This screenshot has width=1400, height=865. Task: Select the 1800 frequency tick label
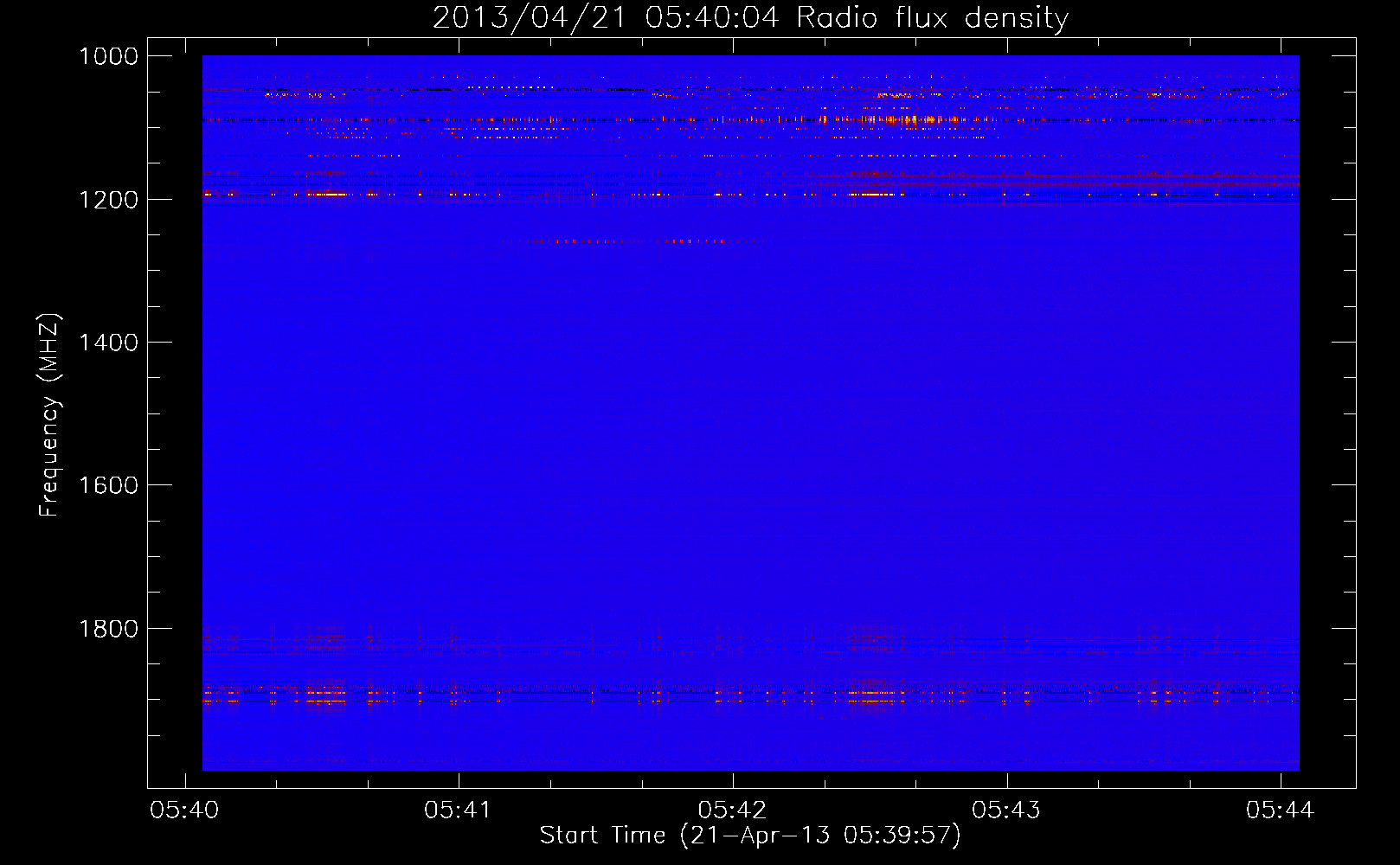(108, 629)
